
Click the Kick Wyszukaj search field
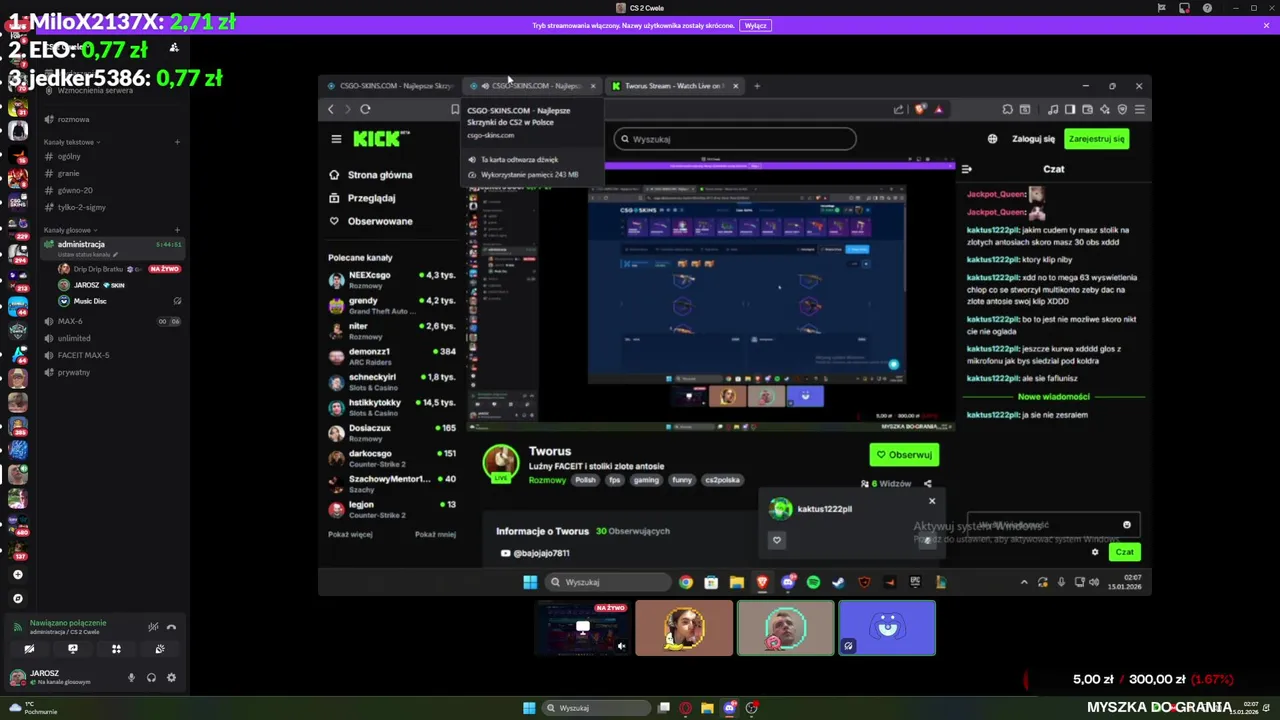click(x=735, y=139)
